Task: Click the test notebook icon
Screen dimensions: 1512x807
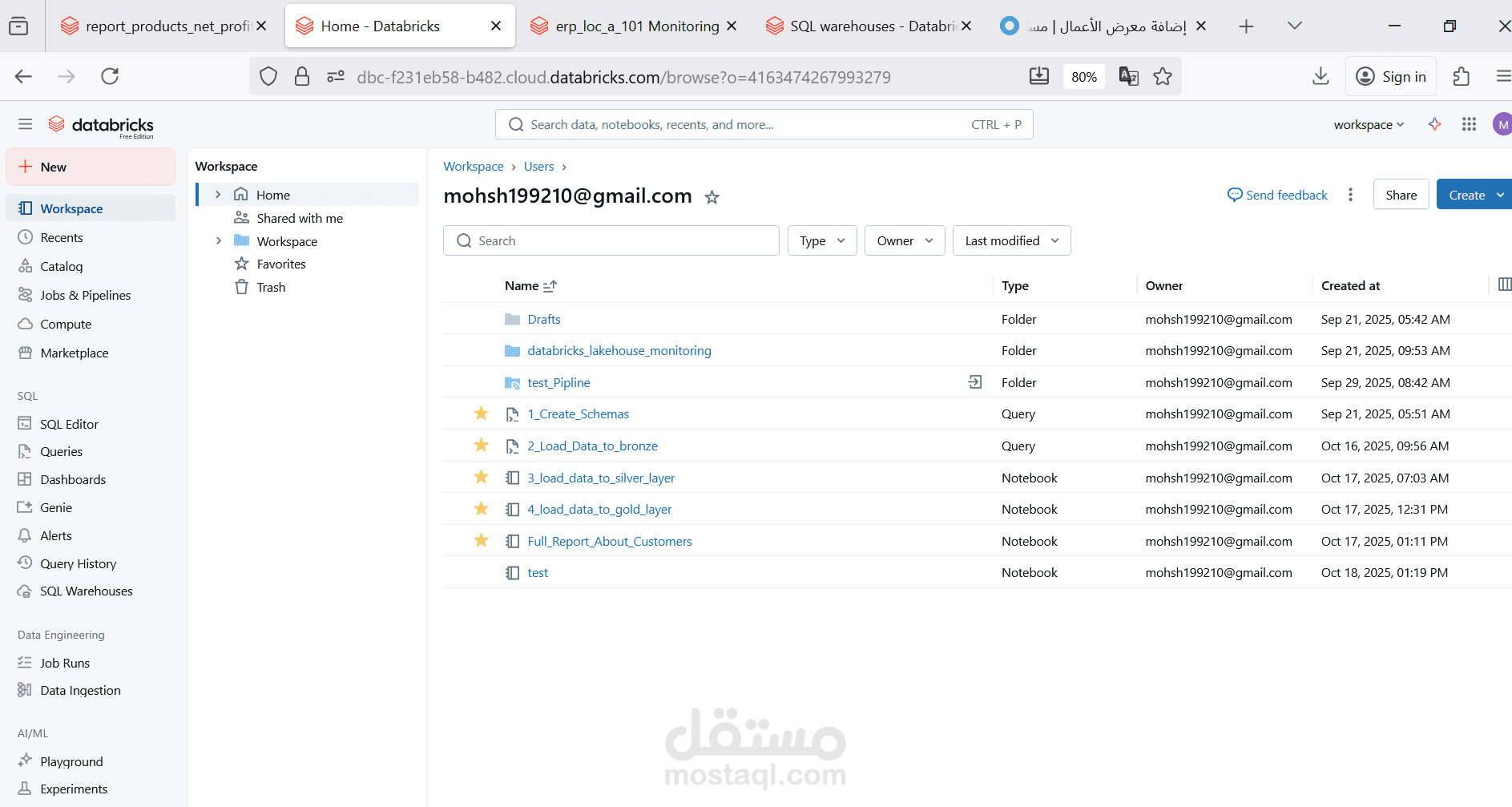Action: tap(513, 572)
